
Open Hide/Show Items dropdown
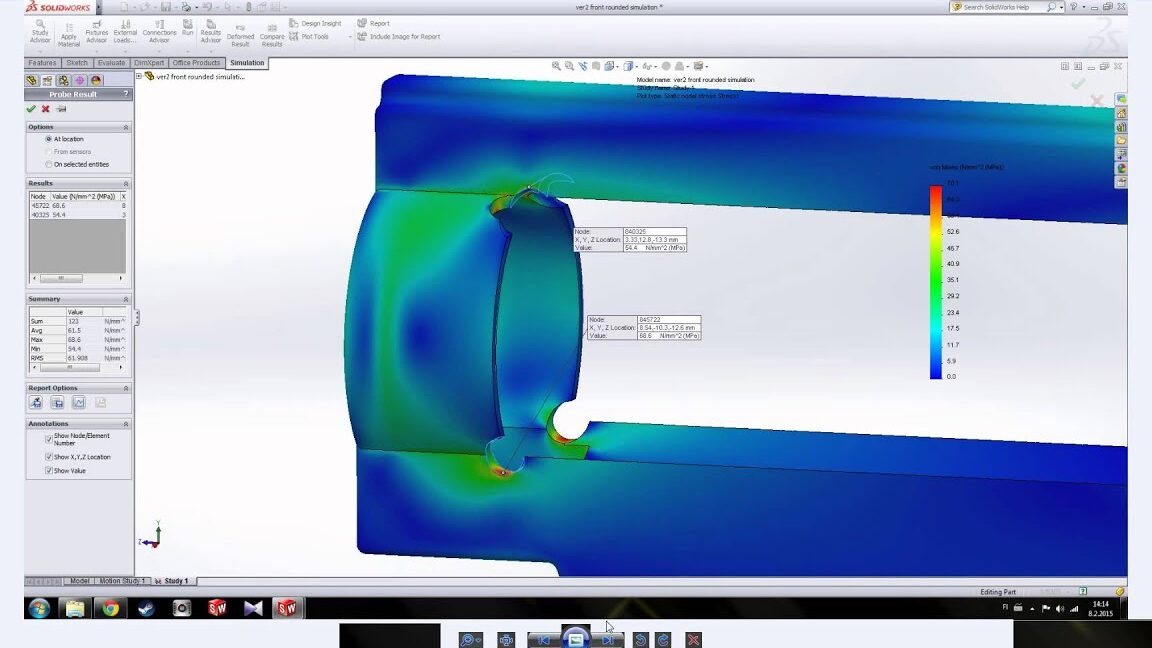click(649, 66)
